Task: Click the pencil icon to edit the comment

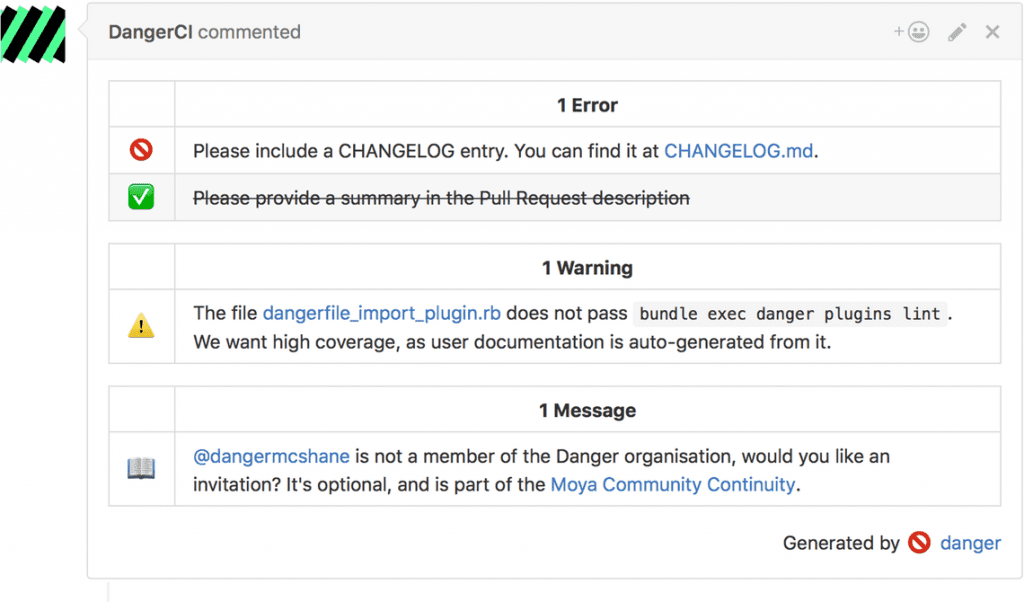Action: coord(955,31)
